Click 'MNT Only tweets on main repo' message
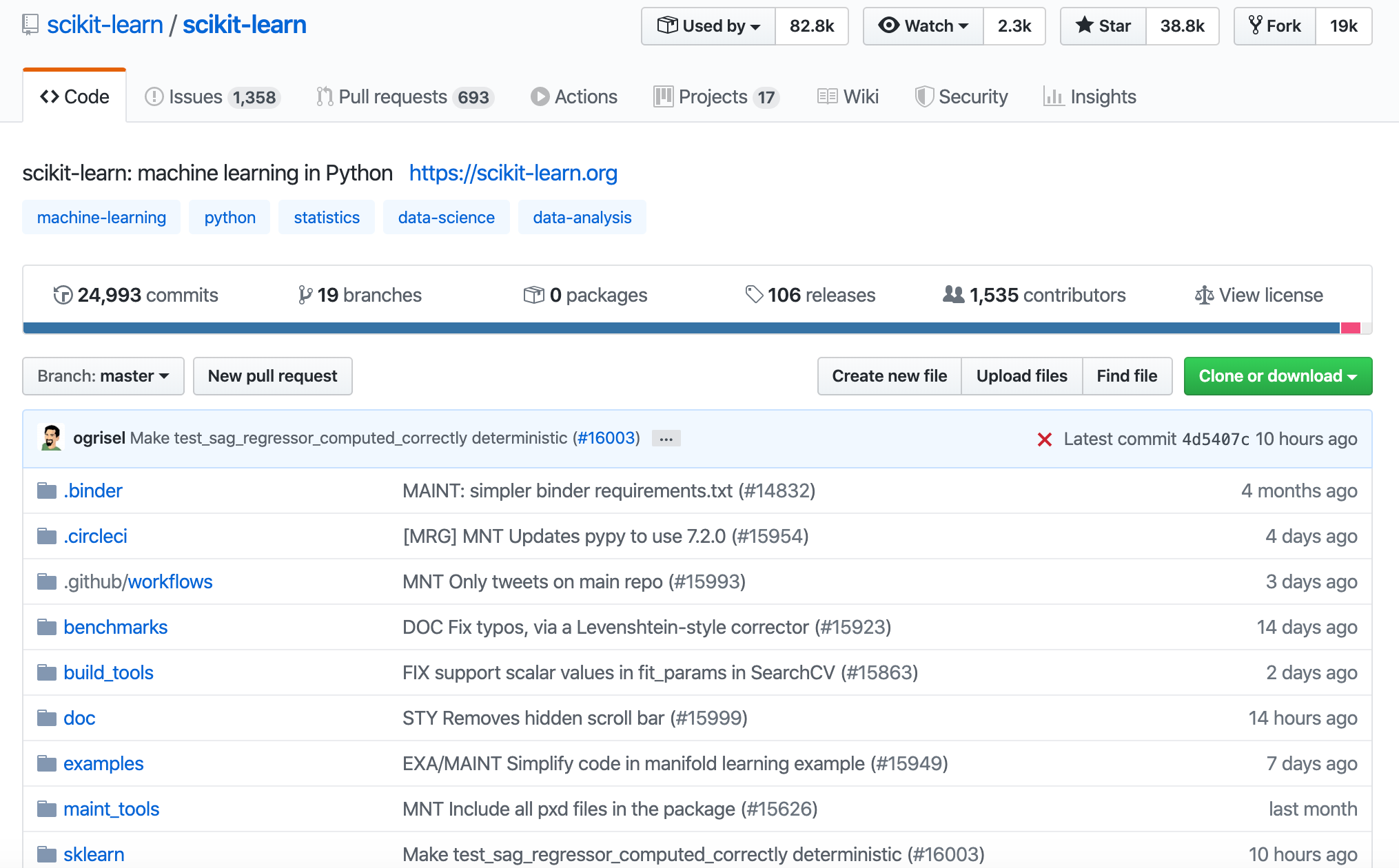The width and height of the screenshot is (1399, 868). pyautogui.click(x=533, y=581)
